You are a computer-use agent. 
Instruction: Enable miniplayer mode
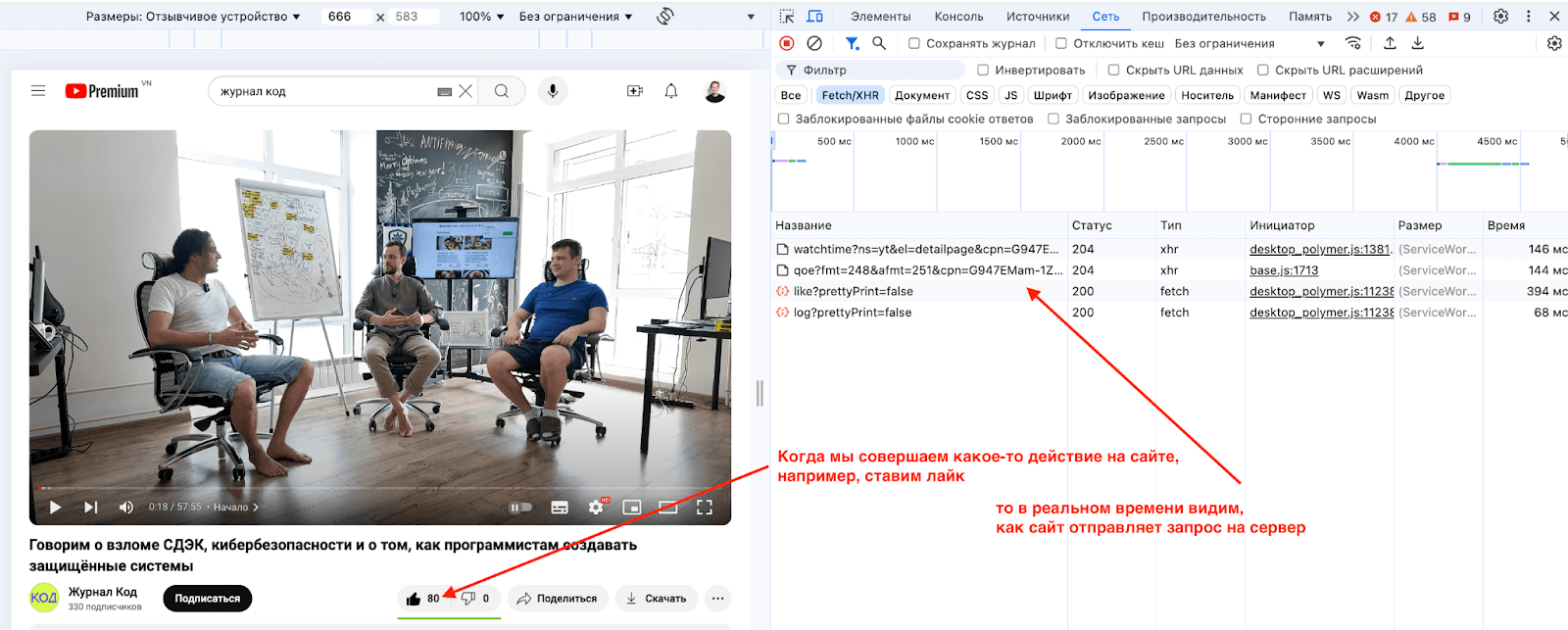[632, 508]
